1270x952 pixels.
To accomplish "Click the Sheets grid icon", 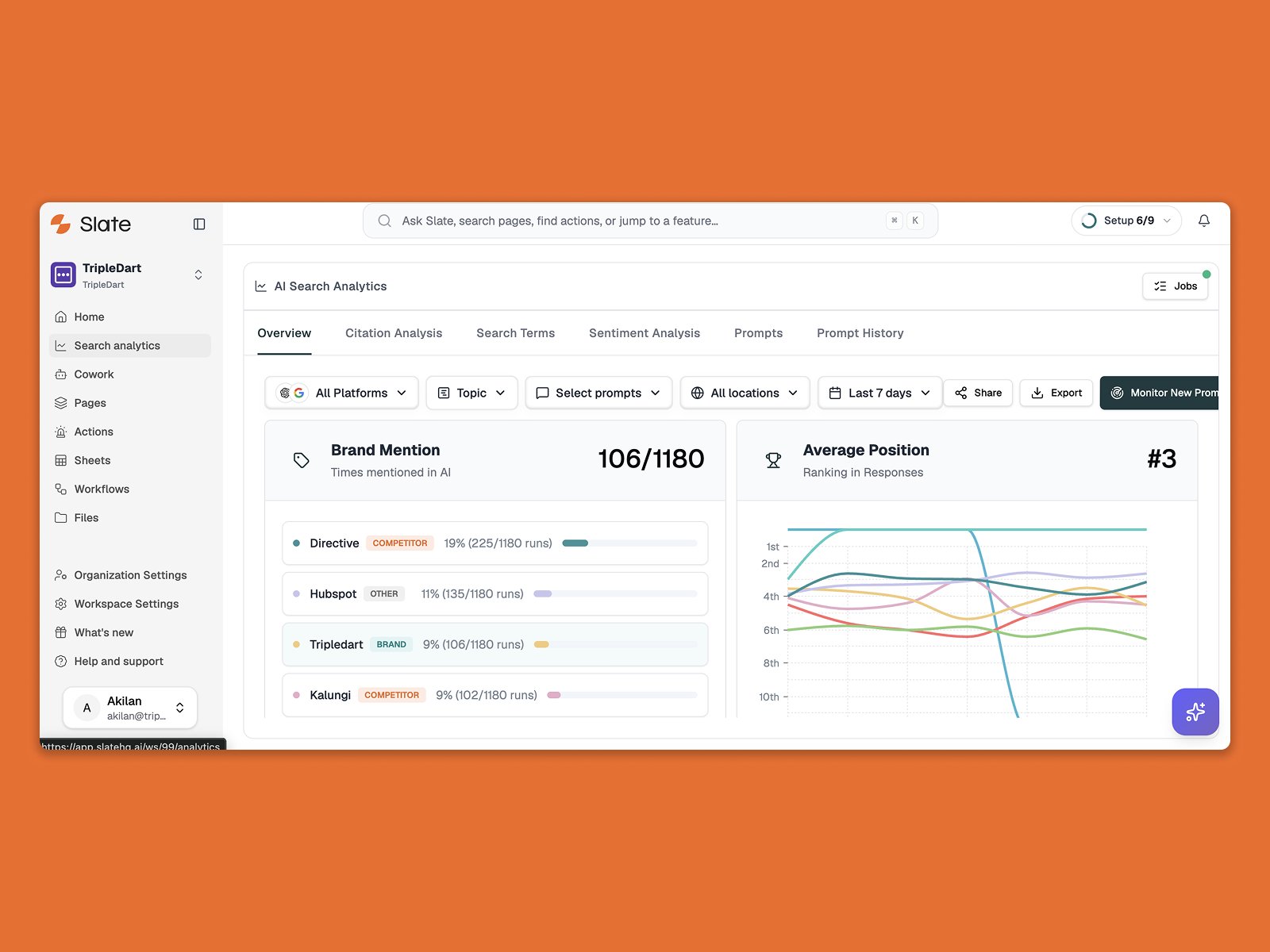I will click(61, 460).
